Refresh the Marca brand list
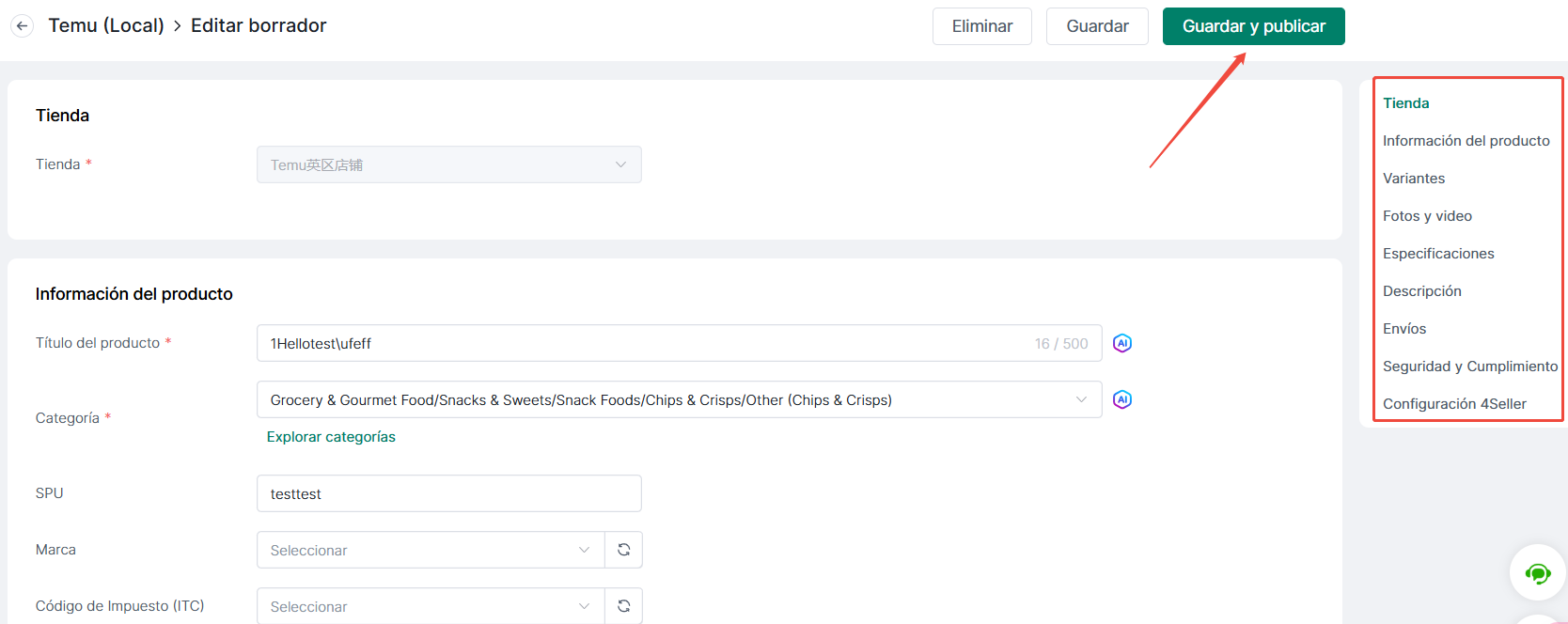The image size is (1568, 624). 623,550
